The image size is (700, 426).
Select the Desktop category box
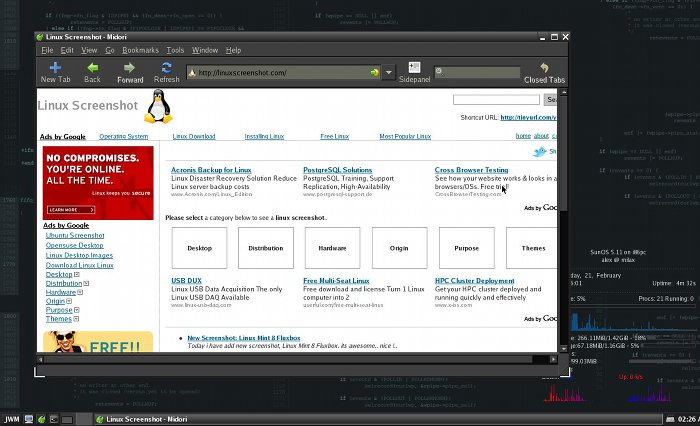(200, 248)
